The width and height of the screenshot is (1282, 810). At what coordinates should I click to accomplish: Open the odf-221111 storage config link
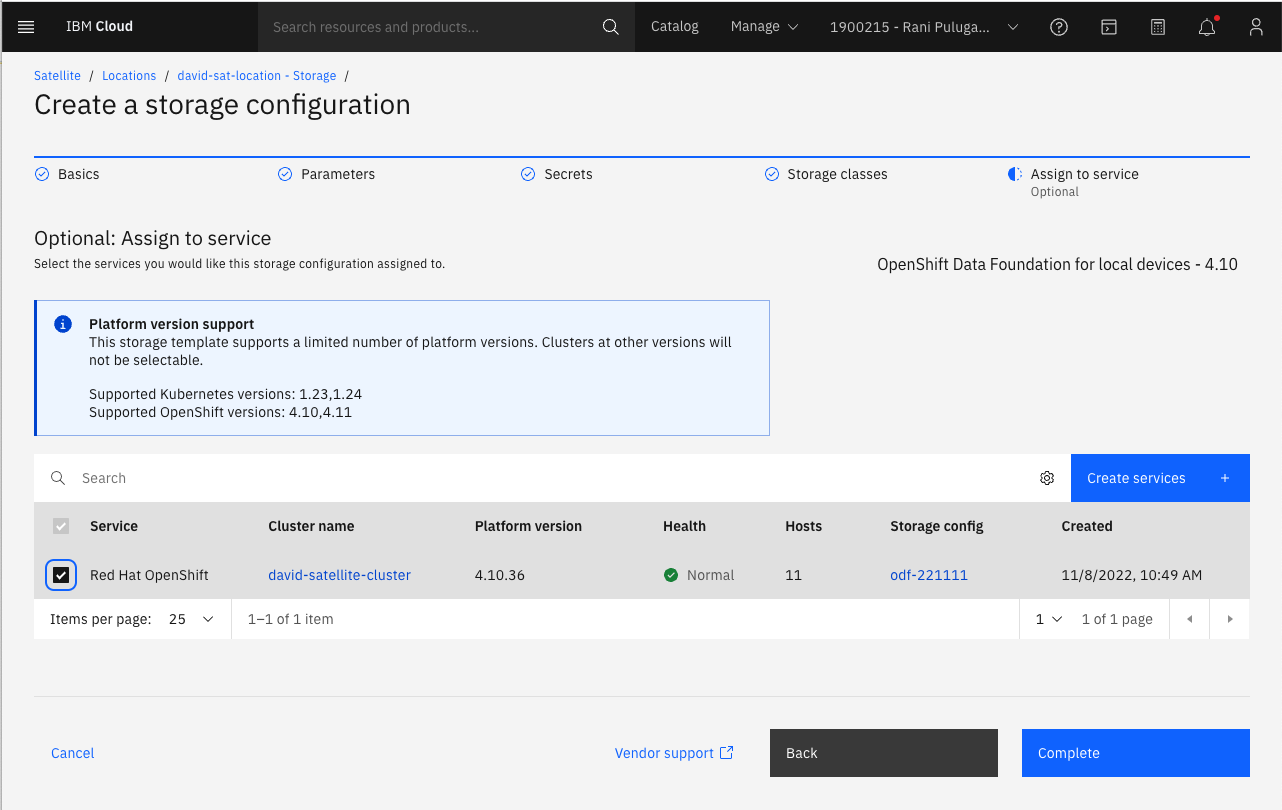[929, 575]
